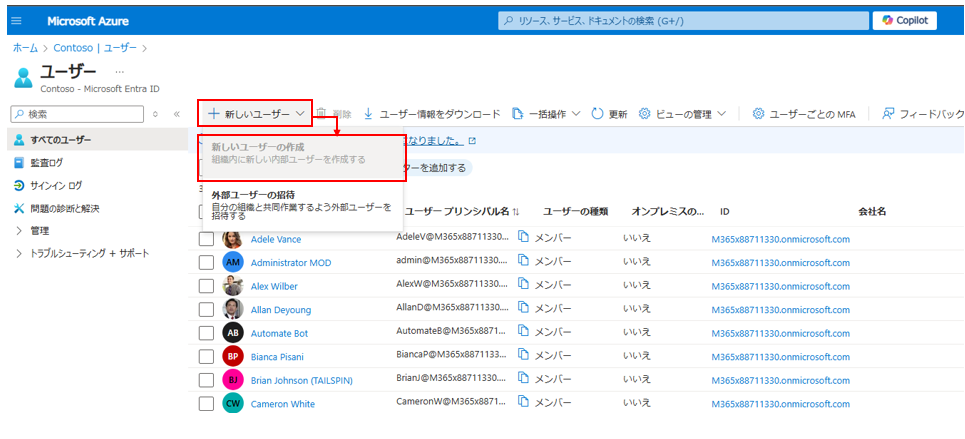
Task: Go to ホーム breadcrumb
Action: point(25,47)
